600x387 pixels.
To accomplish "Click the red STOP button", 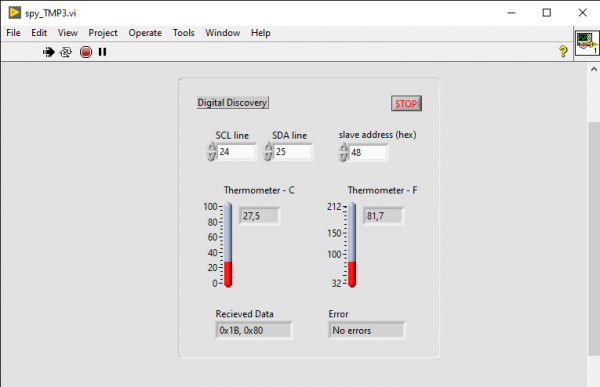I will [406, 104].
